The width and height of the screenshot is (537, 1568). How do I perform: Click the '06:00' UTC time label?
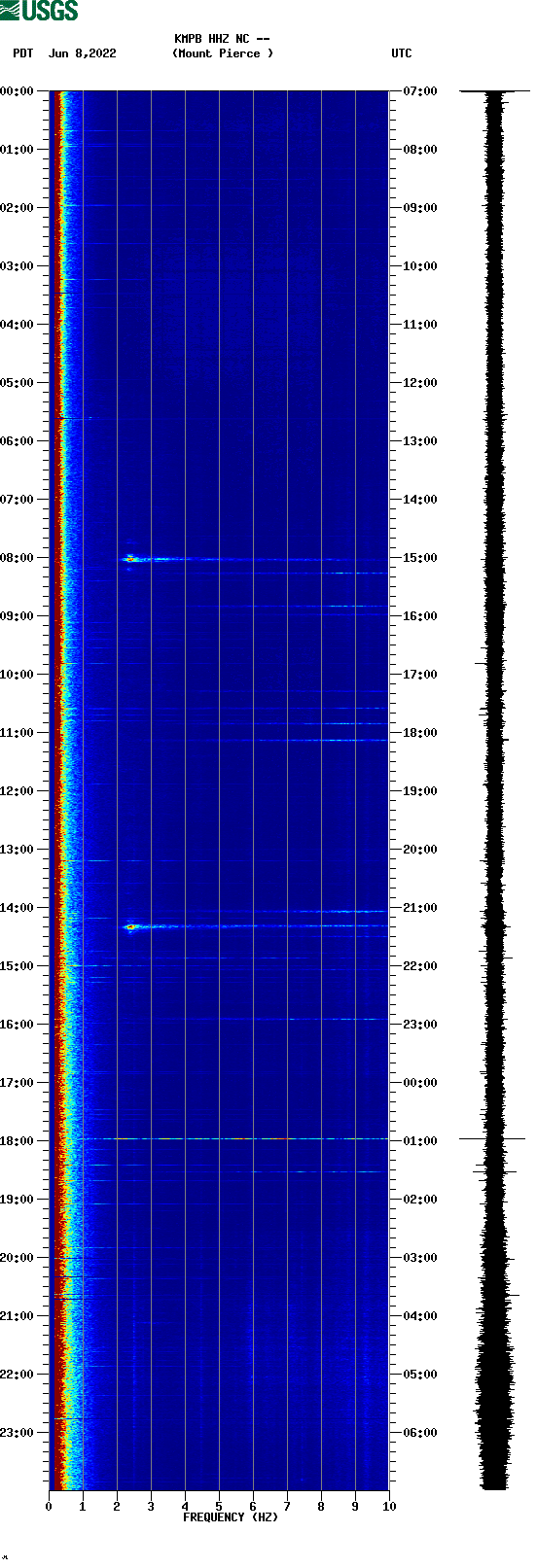[420, 1433]
